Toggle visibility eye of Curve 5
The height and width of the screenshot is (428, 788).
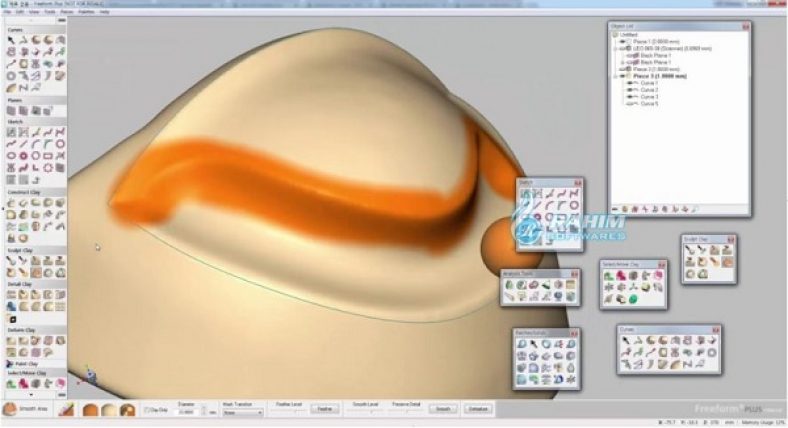click(630, 103)
